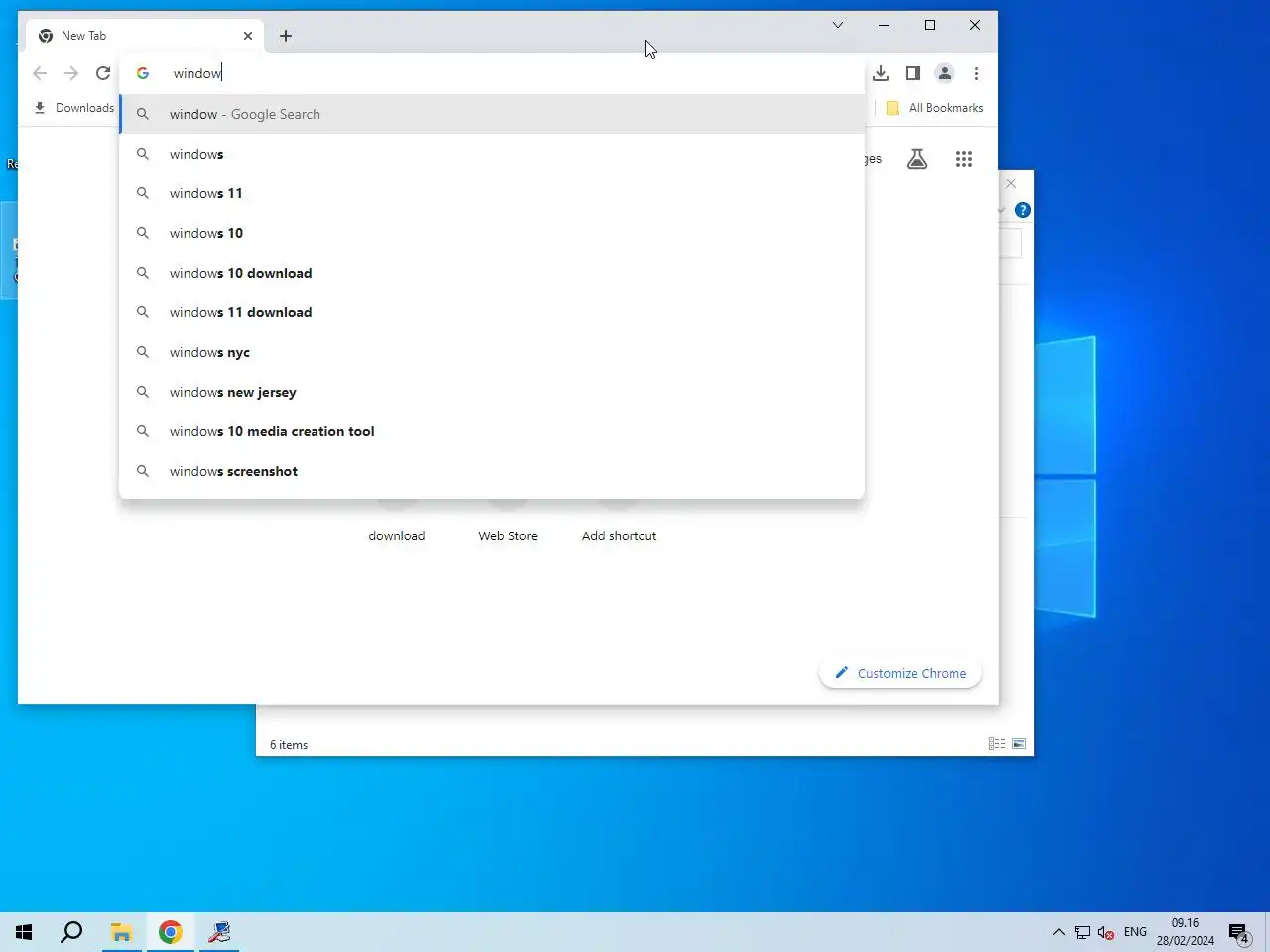Click the ENG language indicator
This screenshot has width=1270, height=952.
1135,932
